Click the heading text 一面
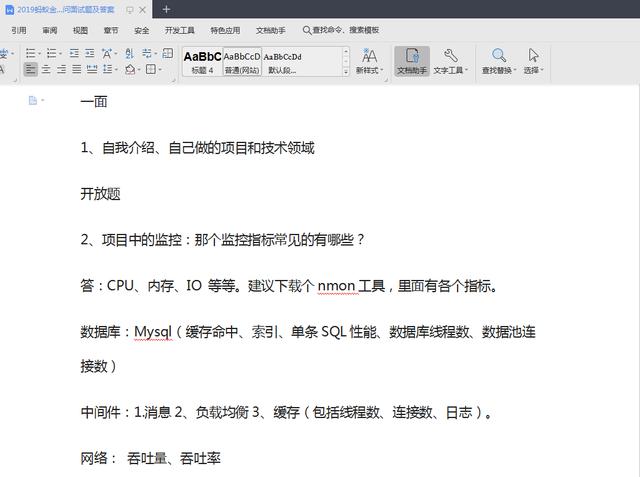 point(94,102)
